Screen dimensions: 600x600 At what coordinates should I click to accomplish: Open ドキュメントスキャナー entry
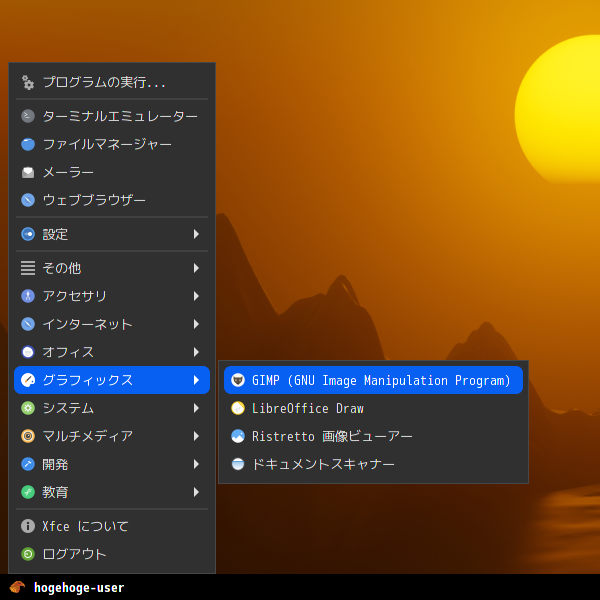coord(373,464)
